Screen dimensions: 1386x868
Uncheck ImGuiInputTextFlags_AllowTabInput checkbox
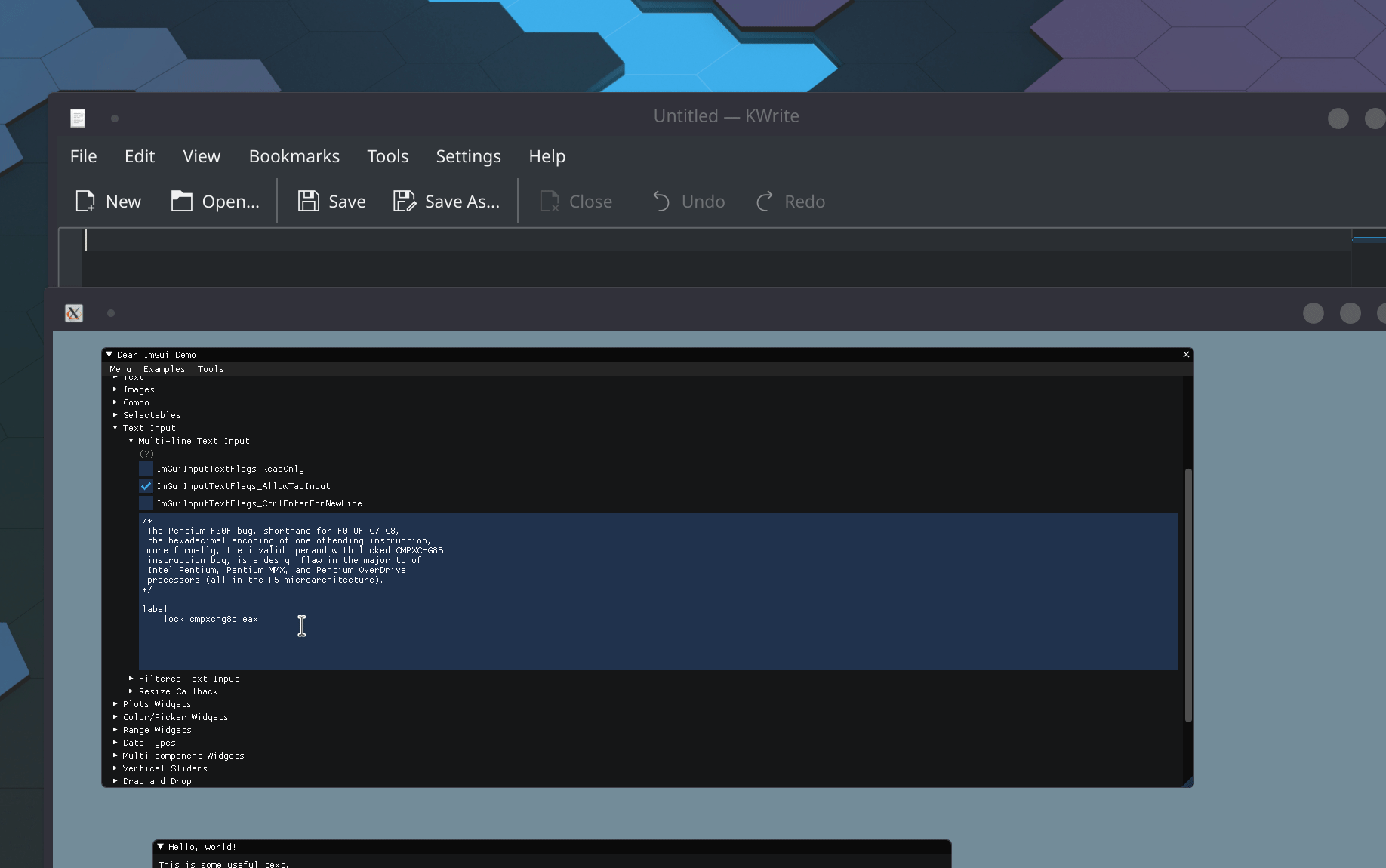point(146,486)
